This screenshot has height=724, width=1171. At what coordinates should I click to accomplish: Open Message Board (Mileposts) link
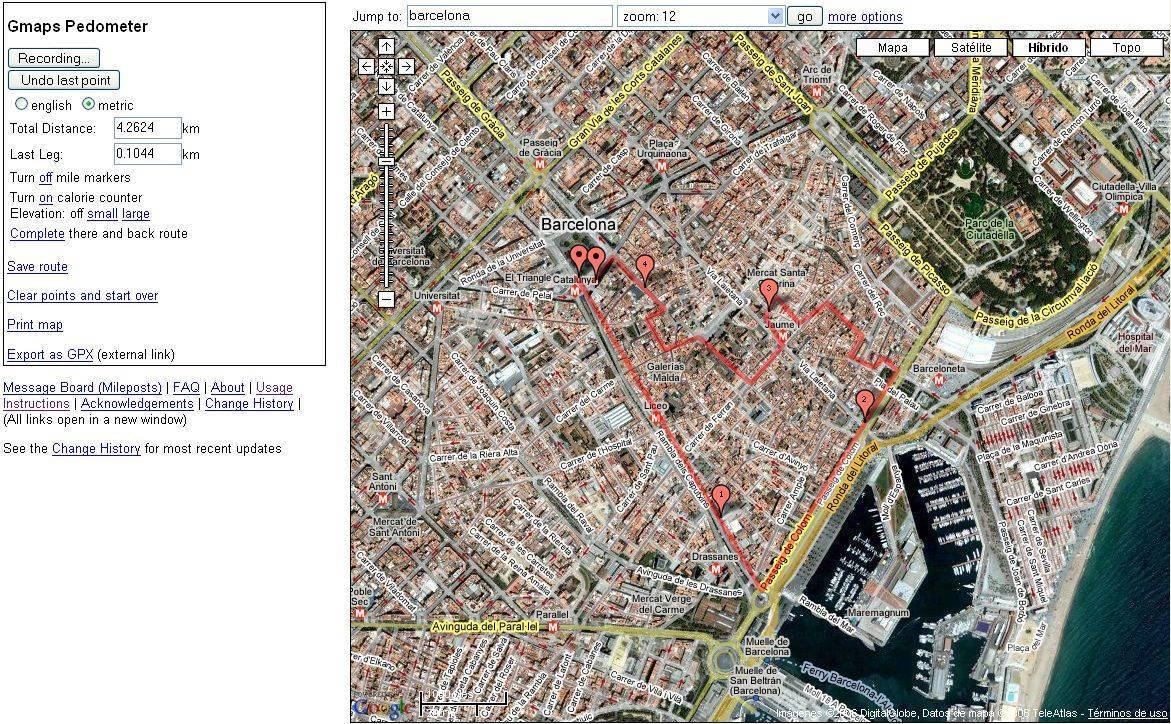tap(82, 387)
